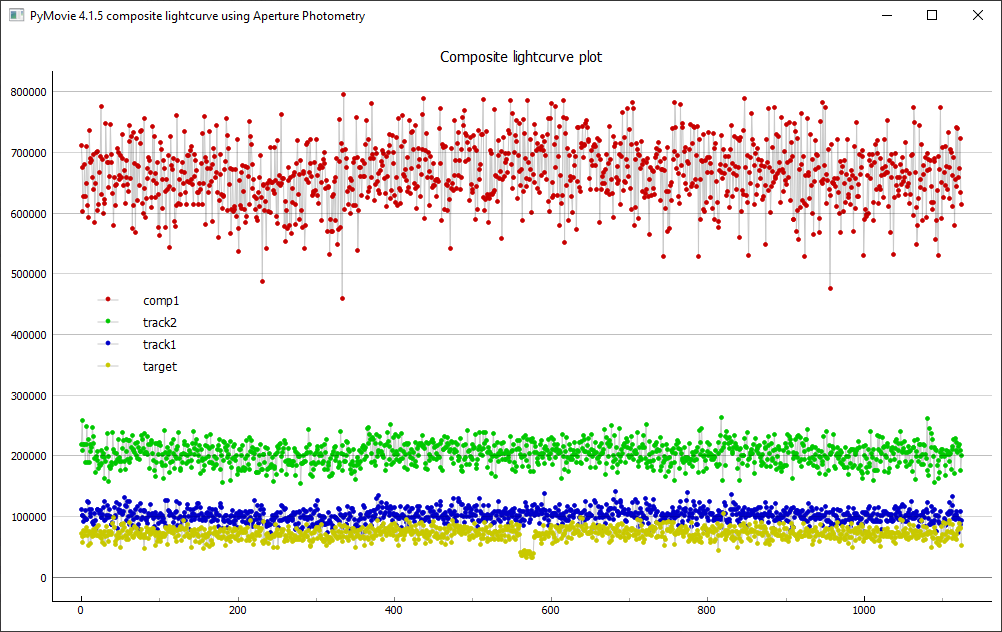Select the comp1 legend text label
The image size is (1002, 632).
[161, 300]
